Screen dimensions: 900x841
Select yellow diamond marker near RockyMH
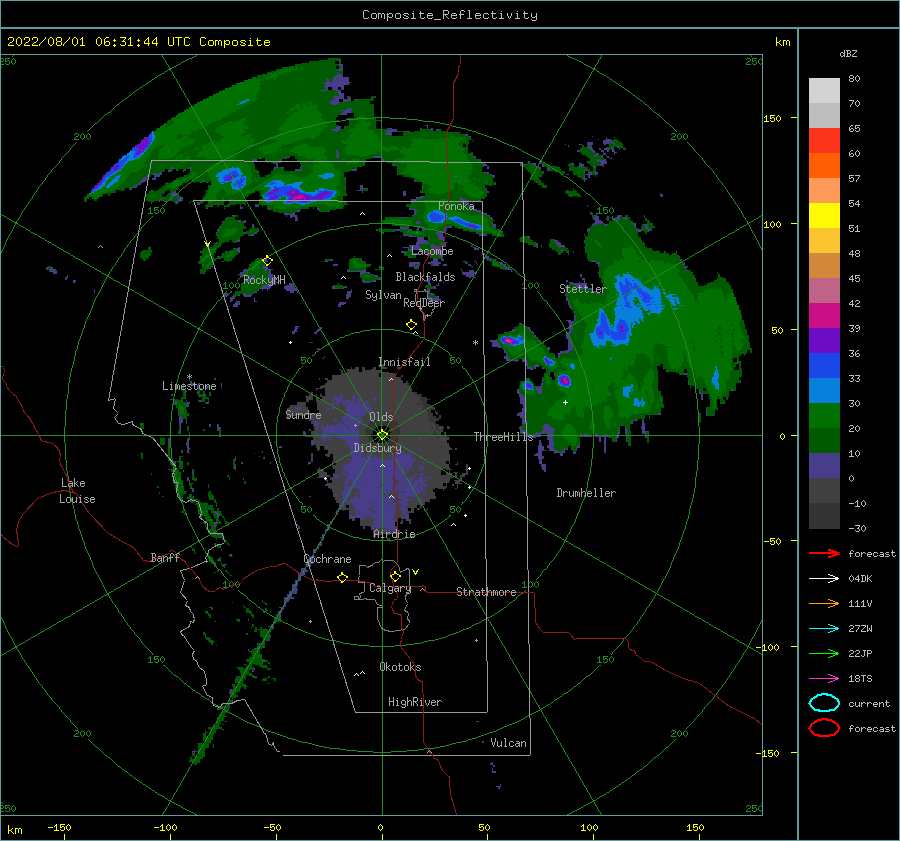[267, 261]
